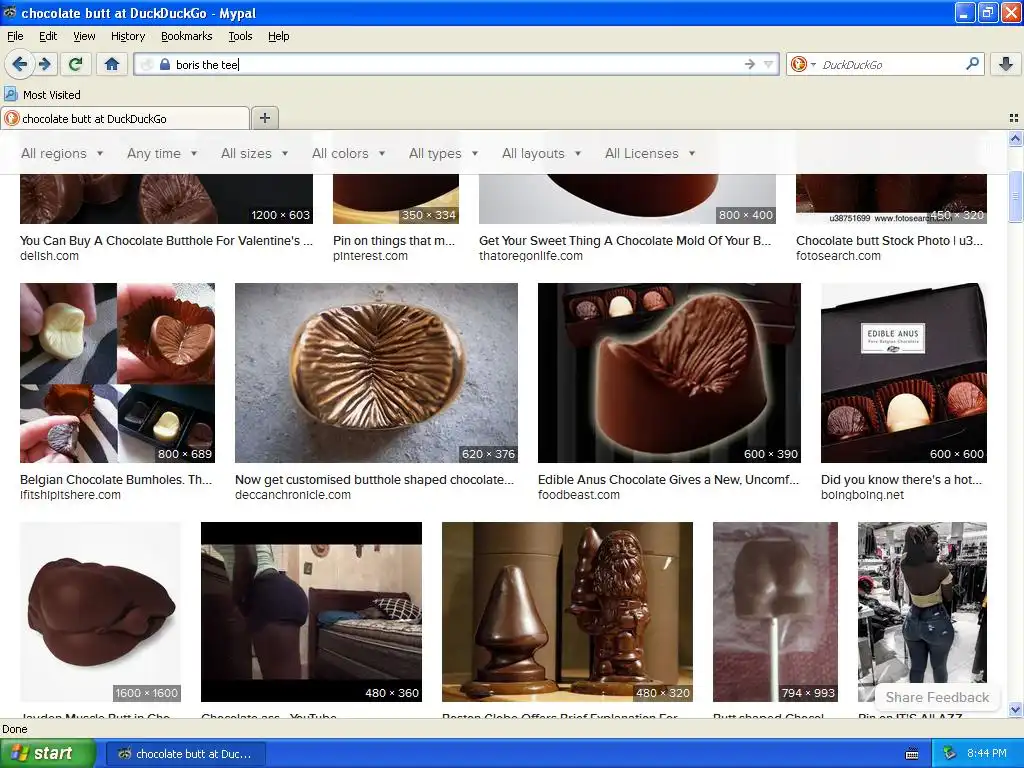This screenshot has width=1024, height=768.
Task: Expand the All regions filter
Action: tap(62, 153)
